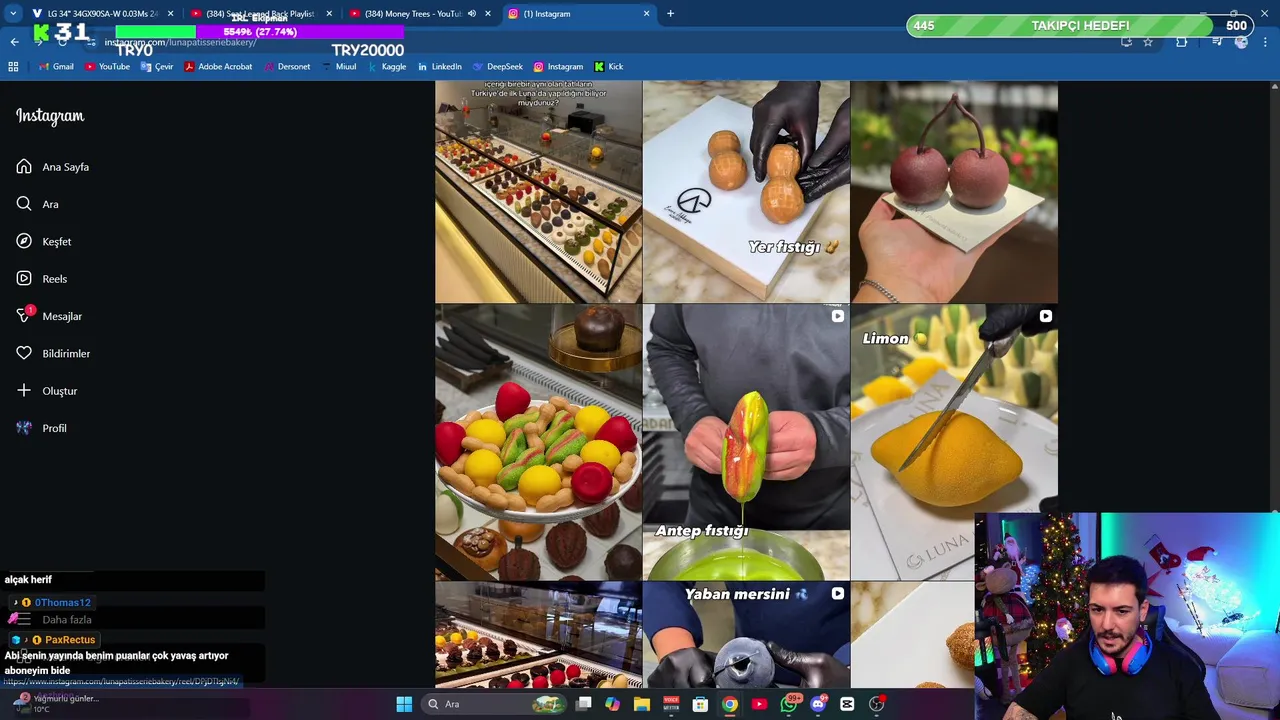Open DeepSeek bookmark

498,67
